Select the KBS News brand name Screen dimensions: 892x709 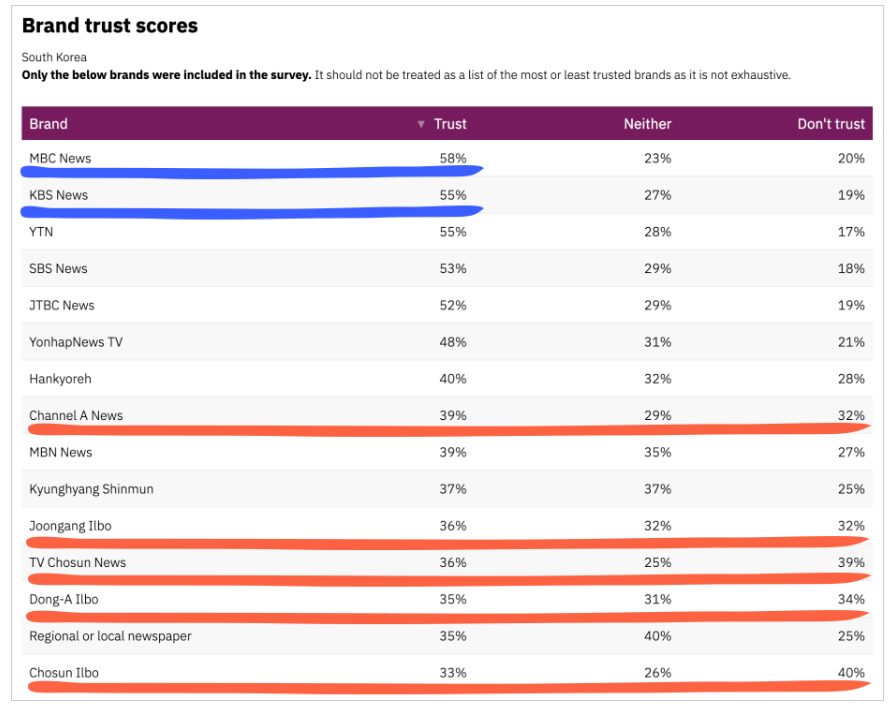click(x=59, y=195)
